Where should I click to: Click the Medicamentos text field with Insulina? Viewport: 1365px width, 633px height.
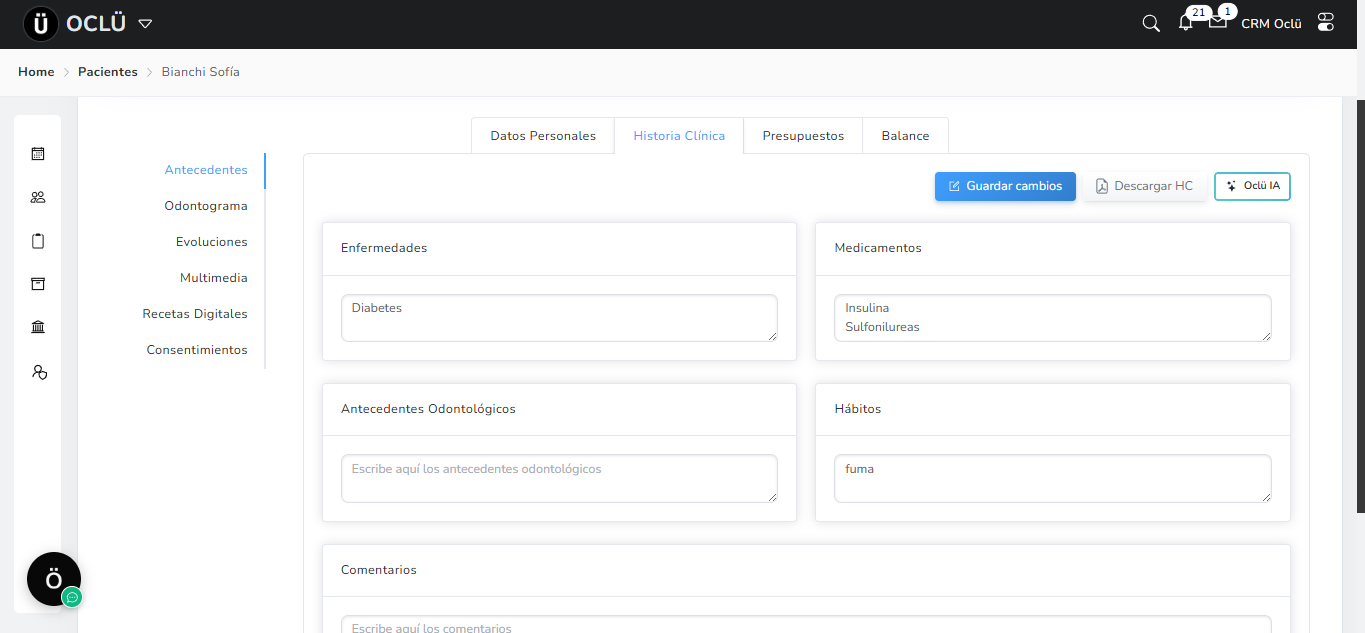pyautogui.click(x=1053, y=318)
